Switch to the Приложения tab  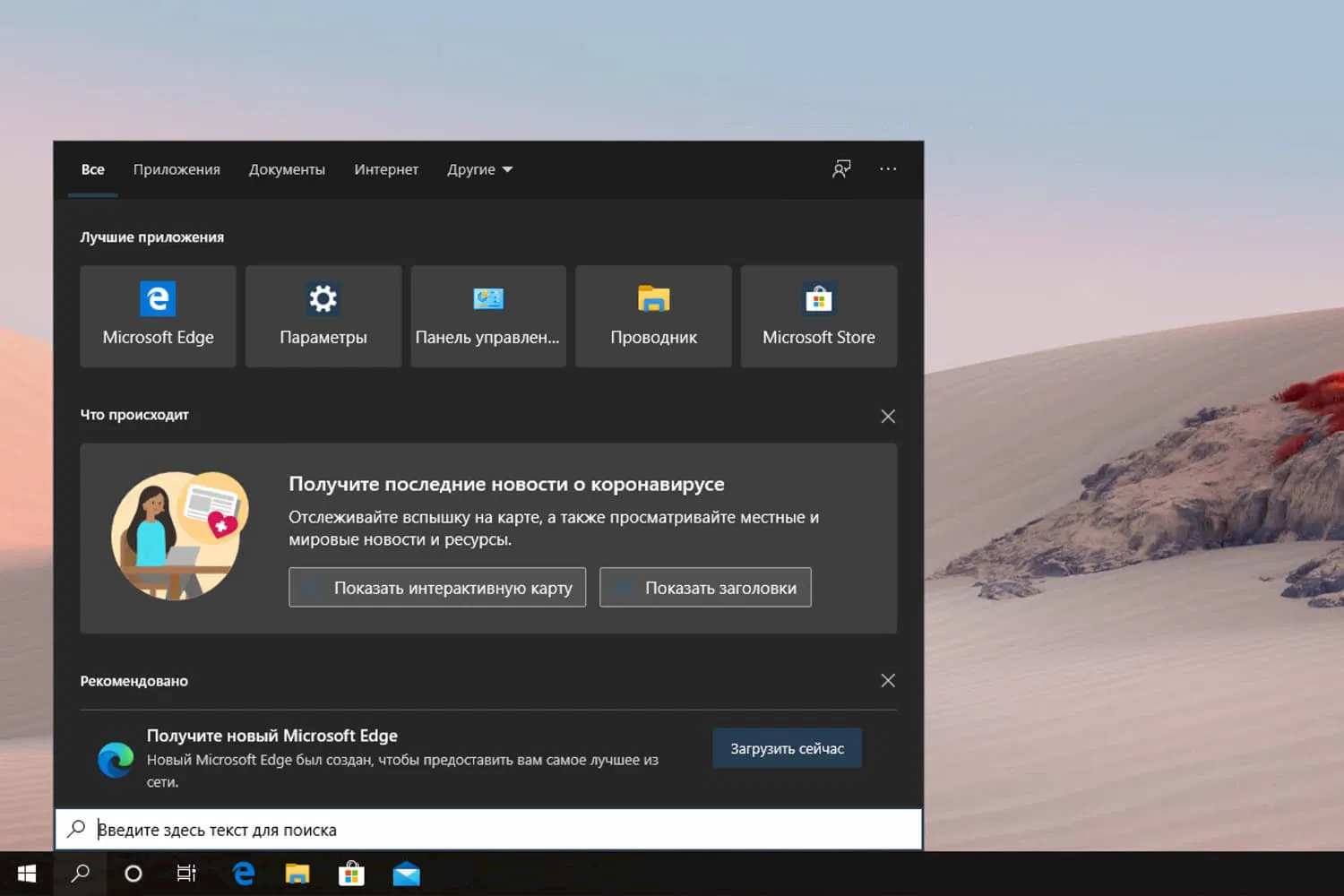[177, 169]
